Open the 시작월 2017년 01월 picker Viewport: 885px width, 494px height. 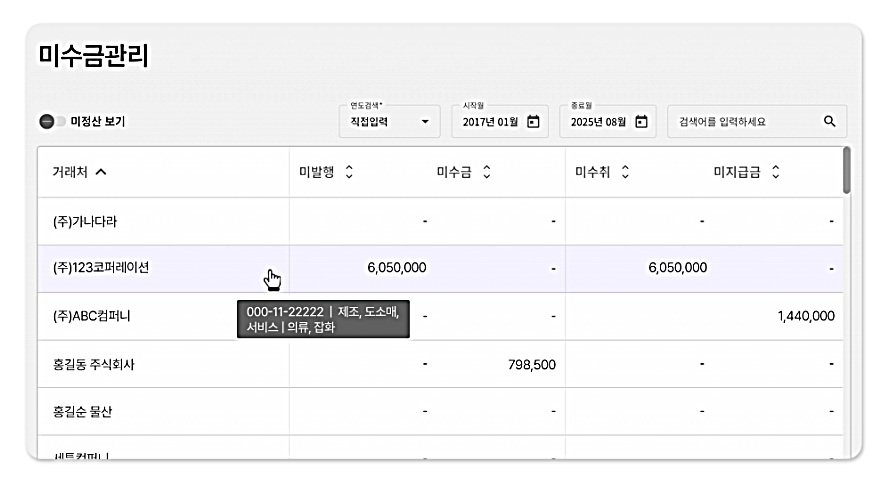pos(489,122)
